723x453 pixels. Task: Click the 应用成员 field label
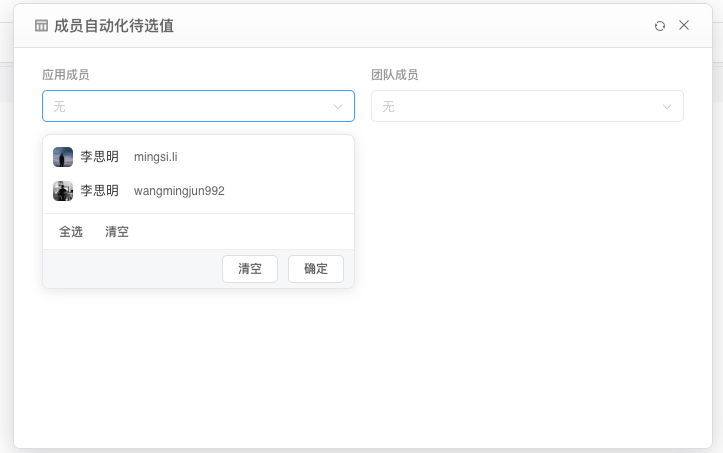65,75
